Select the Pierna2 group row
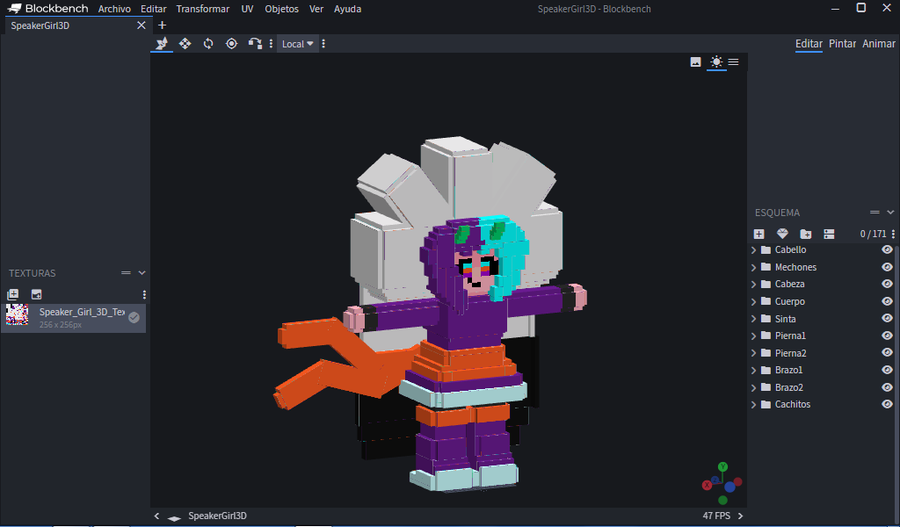 click(822, 353)
